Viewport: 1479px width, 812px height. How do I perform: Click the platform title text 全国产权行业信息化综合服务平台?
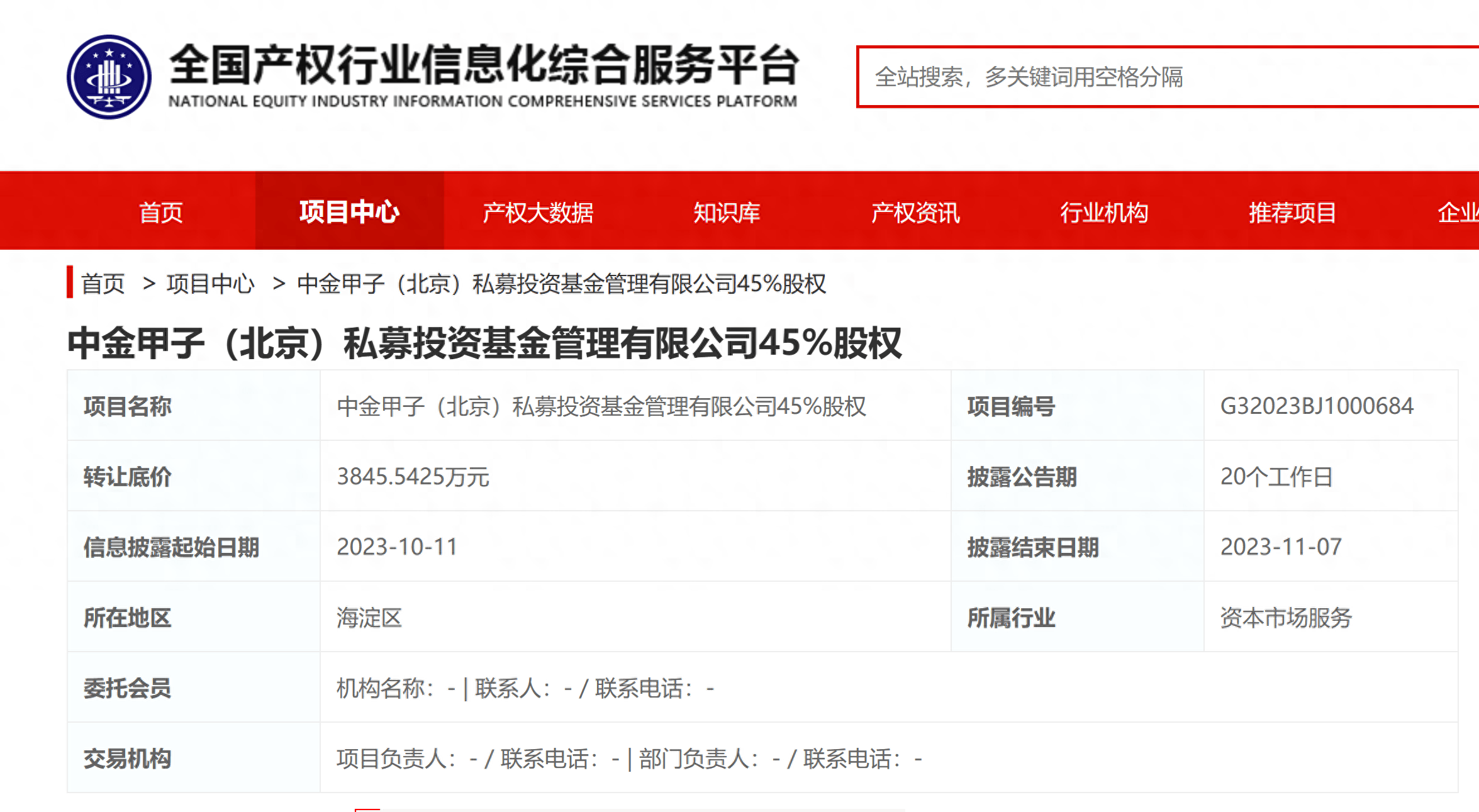484,65
